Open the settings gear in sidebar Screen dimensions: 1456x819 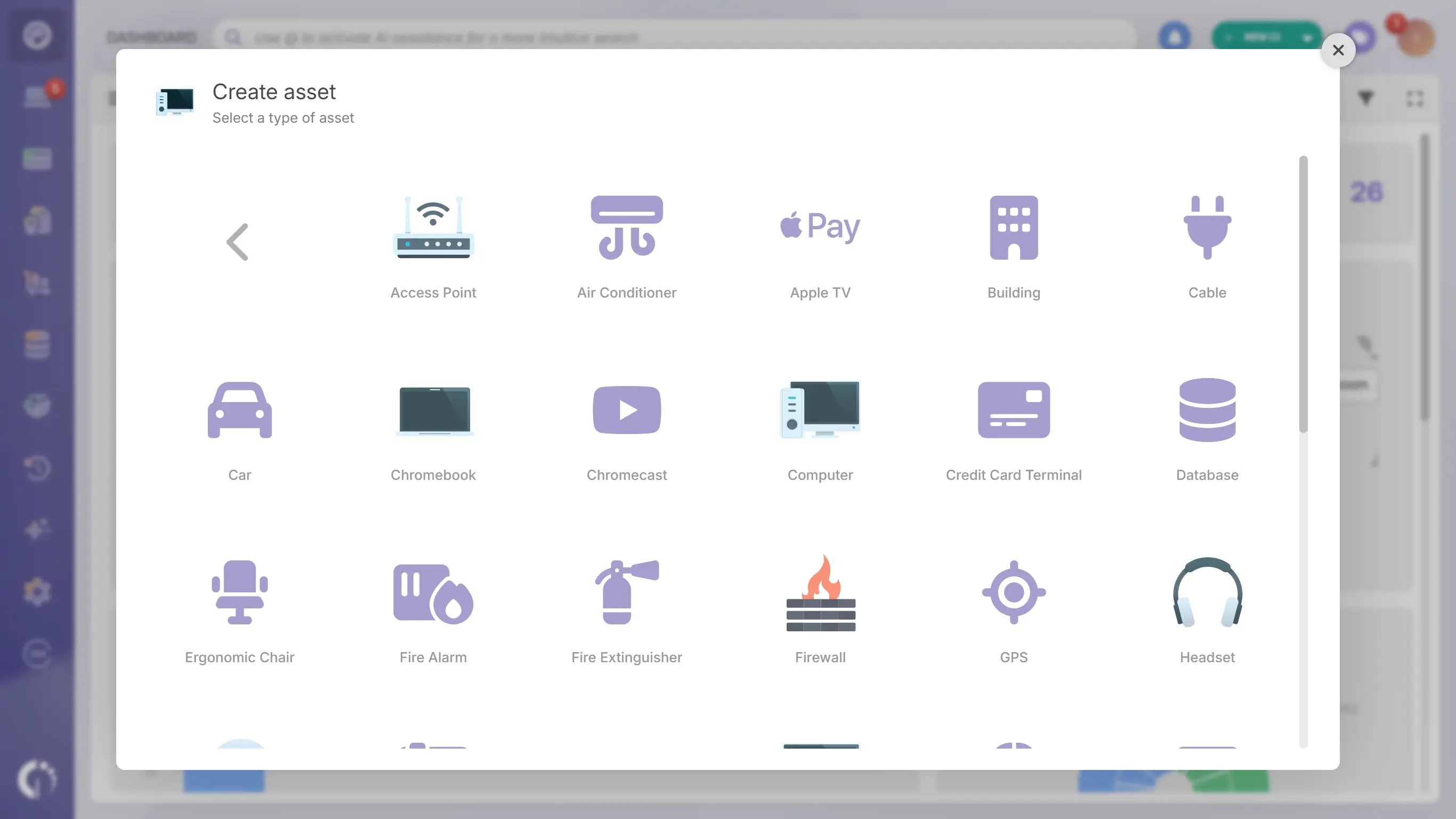[x=37, y=592]
